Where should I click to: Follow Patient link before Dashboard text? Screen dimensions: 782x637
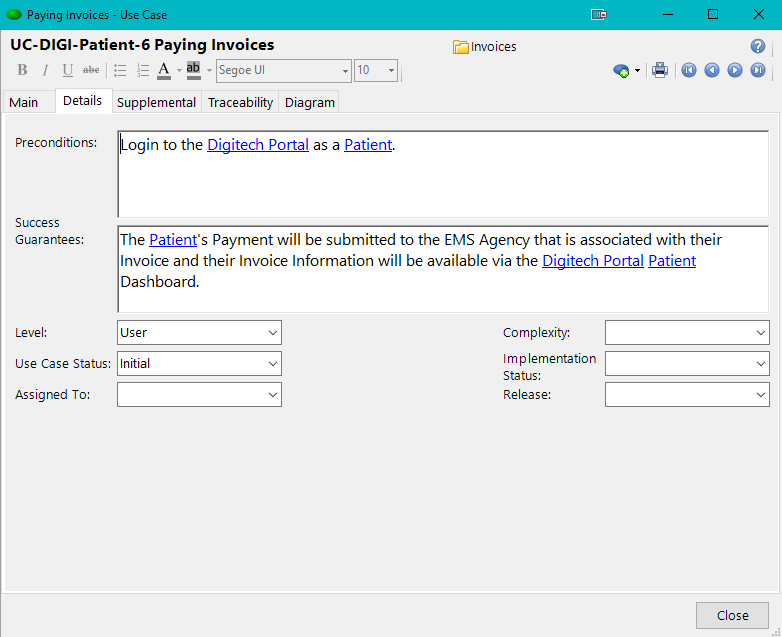[x=672, y=261]
